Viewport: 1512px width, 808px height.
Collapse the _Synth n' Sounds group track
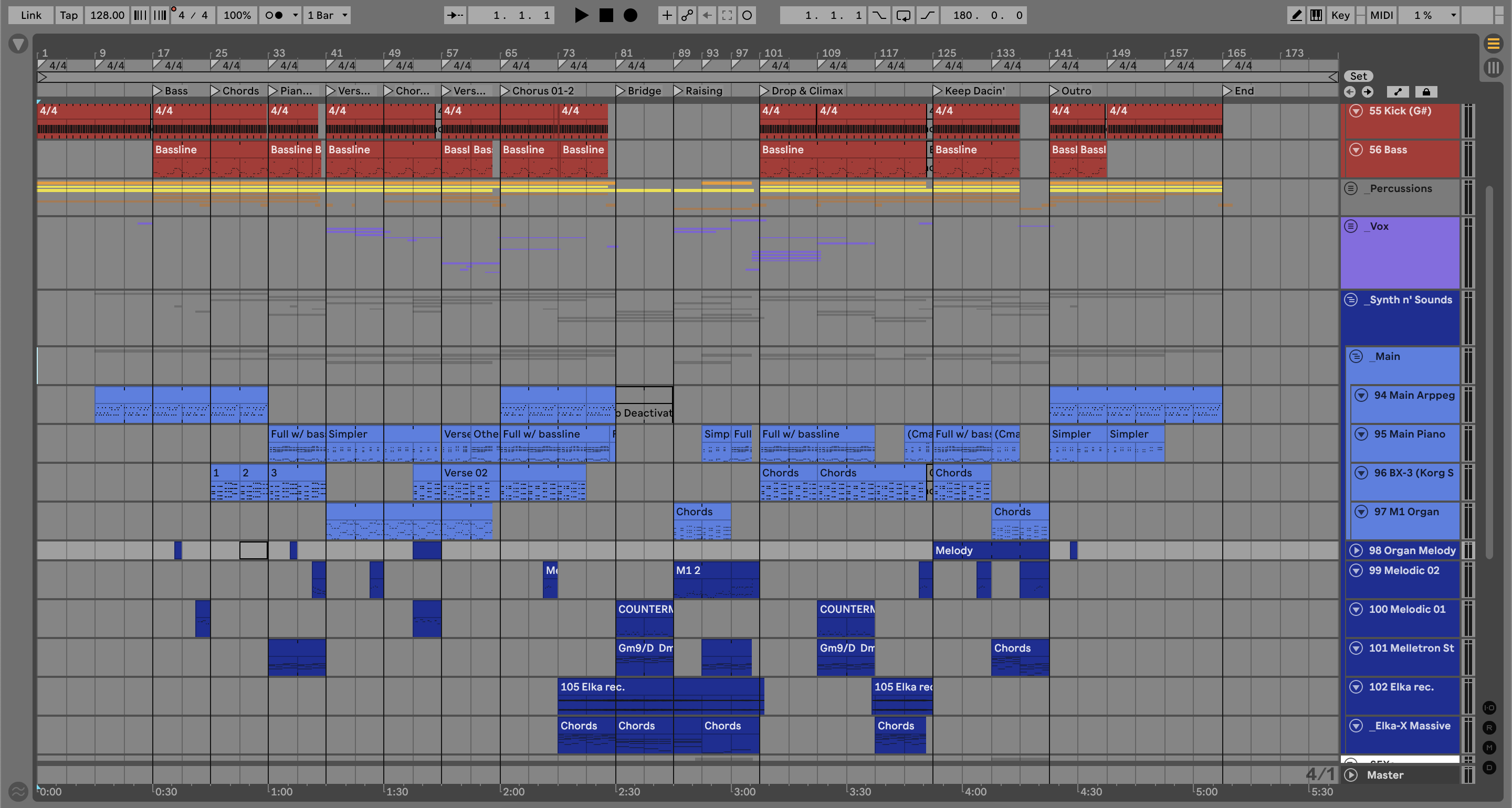coord(1351,300)
